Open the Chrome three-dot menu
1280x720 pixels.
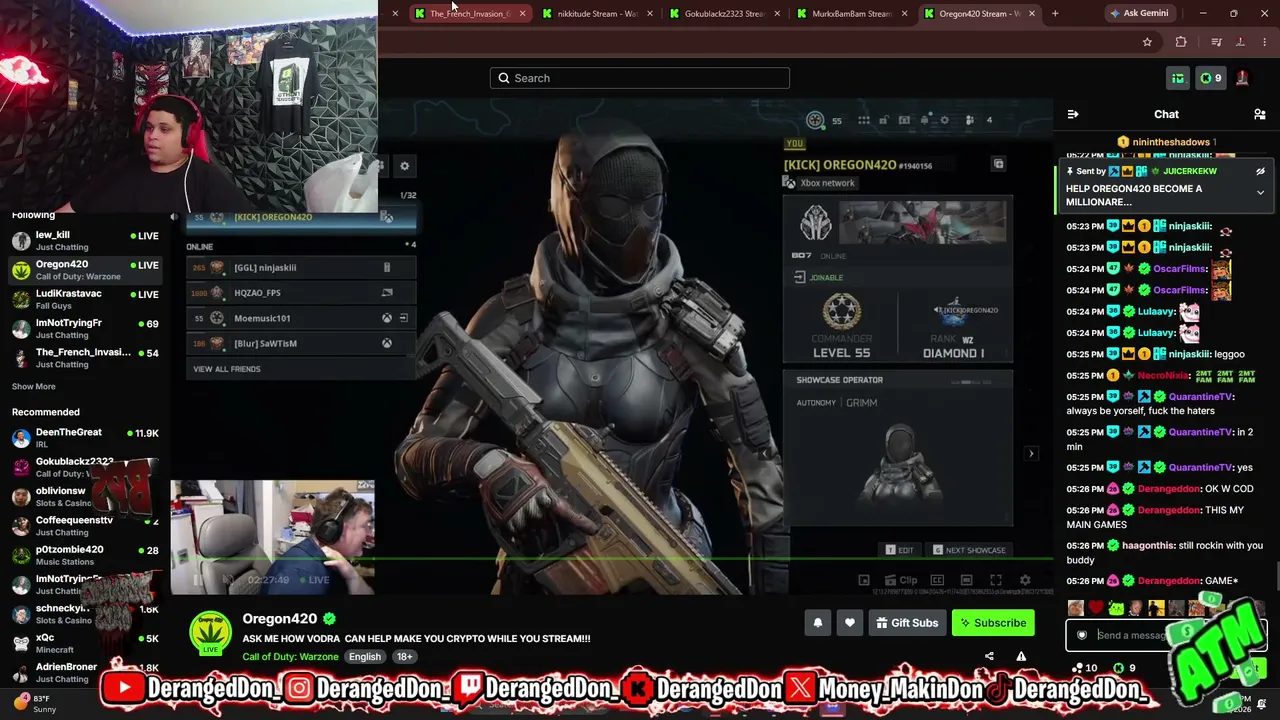pyautogui.click(x=1265, y=42)
